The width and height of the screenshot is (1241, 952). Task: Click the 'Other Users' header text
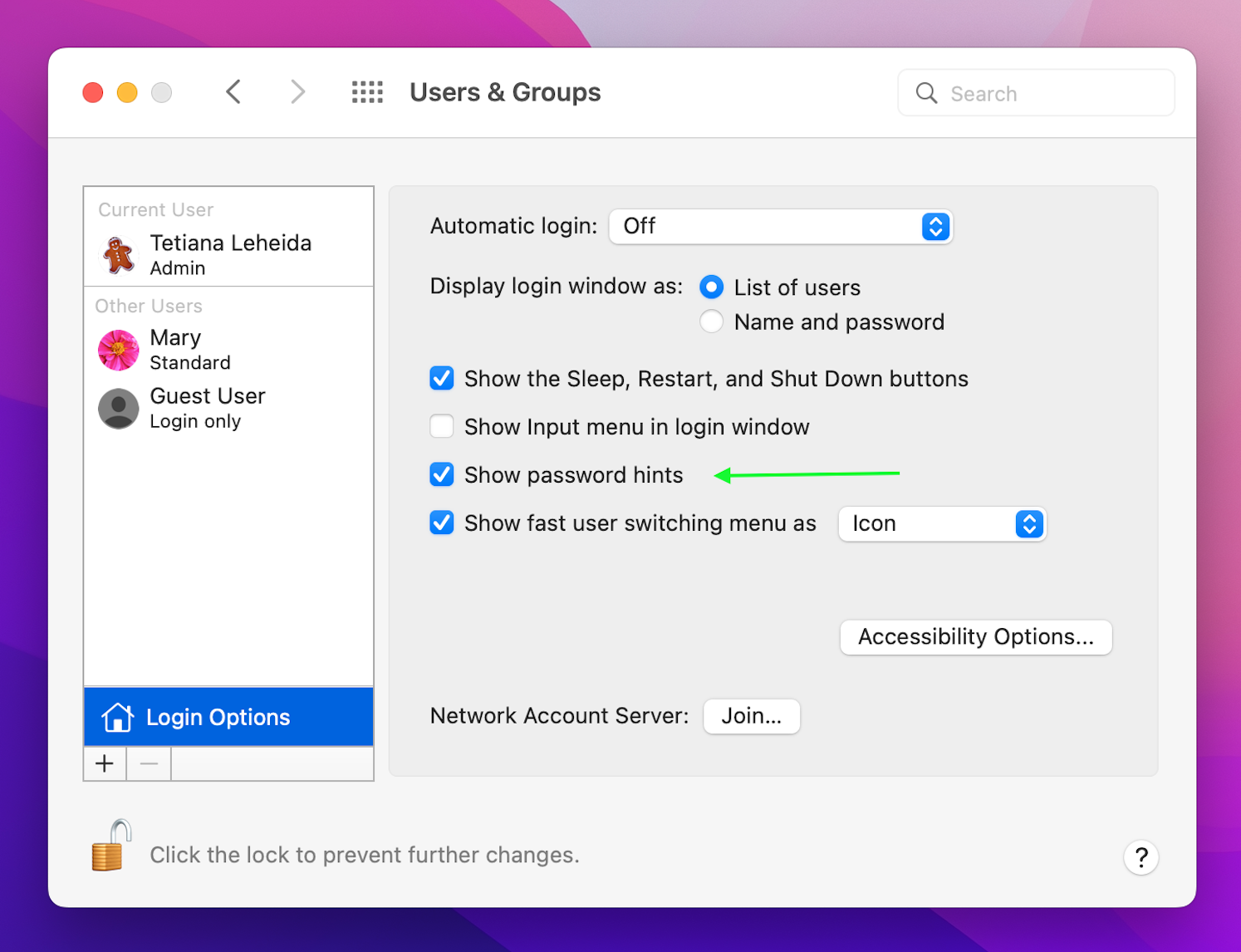[149, 306]
